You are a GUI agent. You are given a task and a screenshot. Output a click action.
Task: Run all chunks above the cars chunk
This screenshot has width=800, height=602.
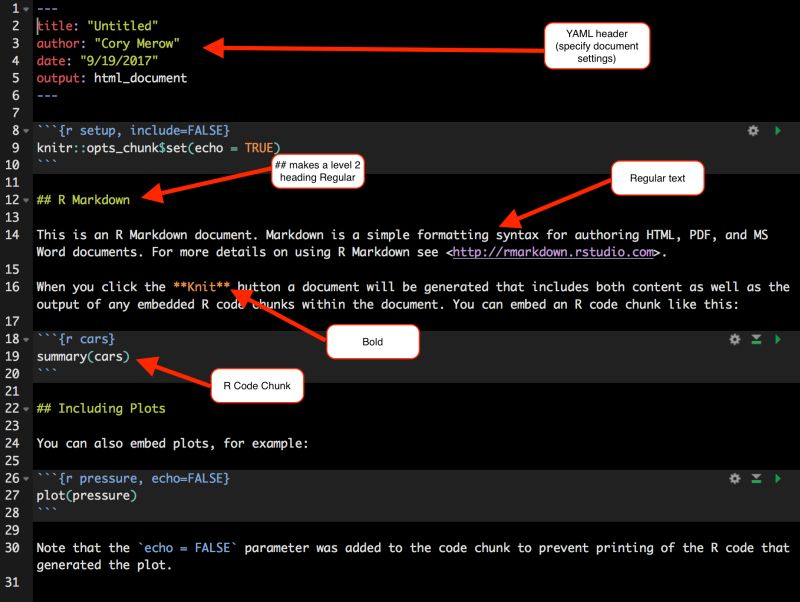(x=755, y=340)
